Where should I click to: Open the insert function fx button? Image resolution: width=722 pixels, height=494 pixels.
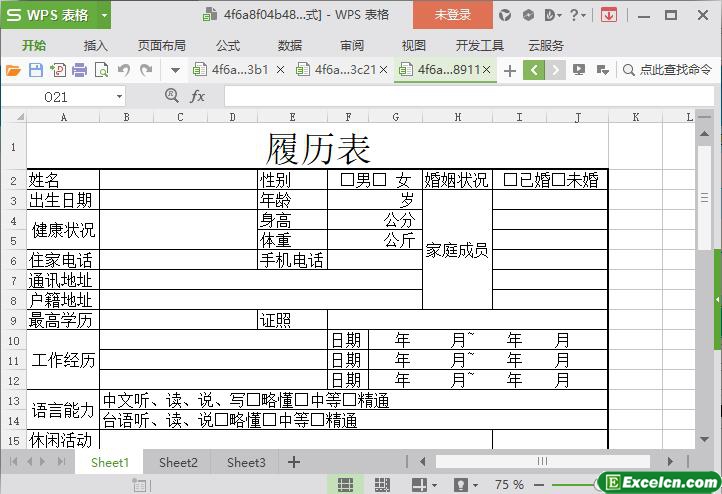[197, 96]
